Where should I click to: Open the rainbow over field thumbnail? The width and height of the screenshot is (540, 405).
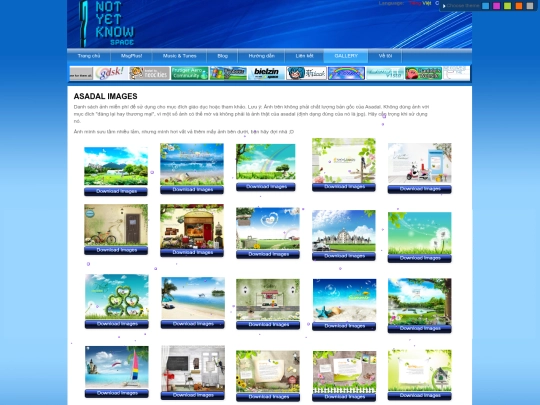(x=266, y=162)
